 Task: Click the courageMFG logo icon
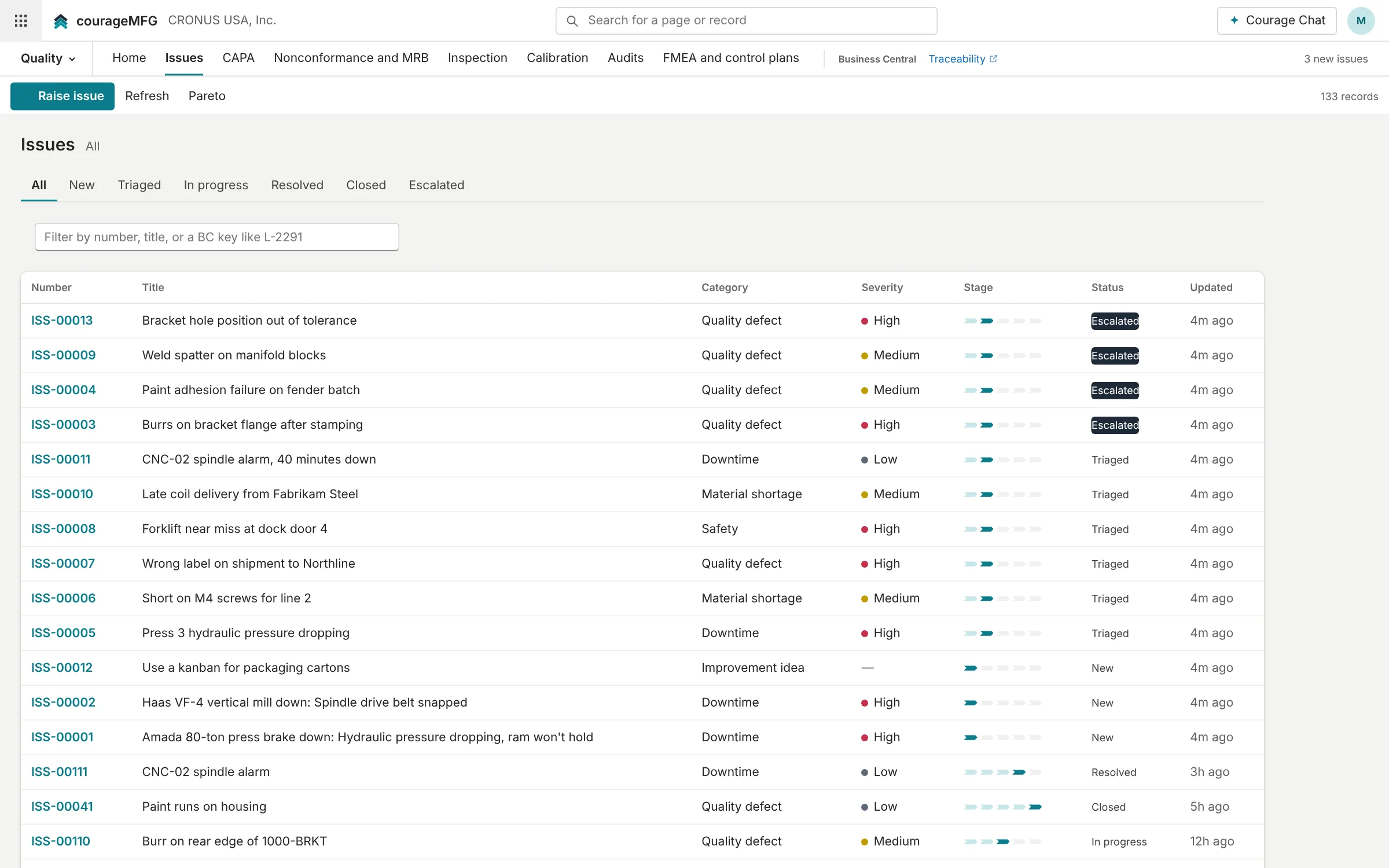click(x=61, y=21)
